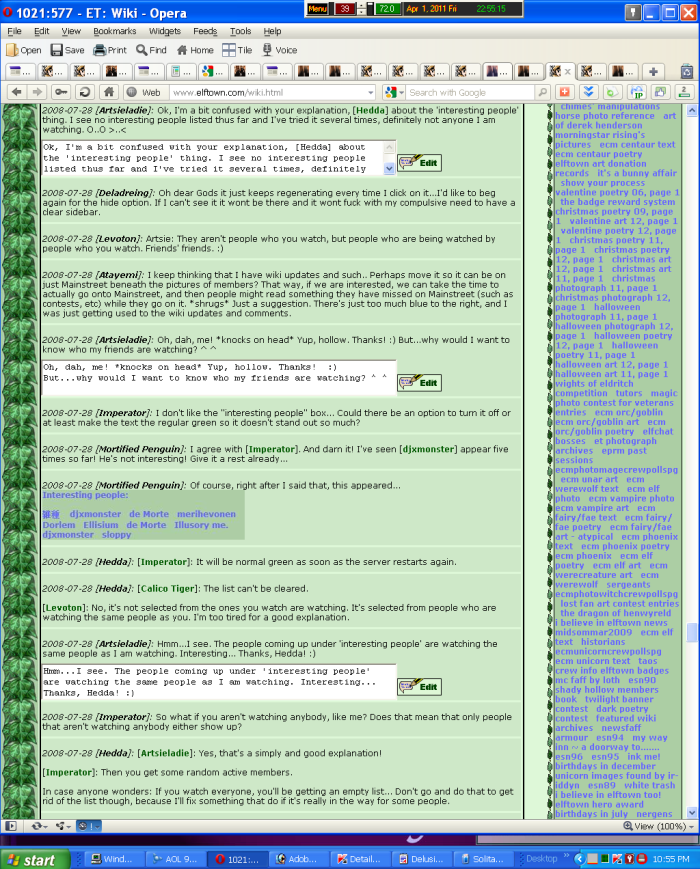Click the search magnifier button
The height and width of the screenshot is (869, 700).
pos(543,92)
